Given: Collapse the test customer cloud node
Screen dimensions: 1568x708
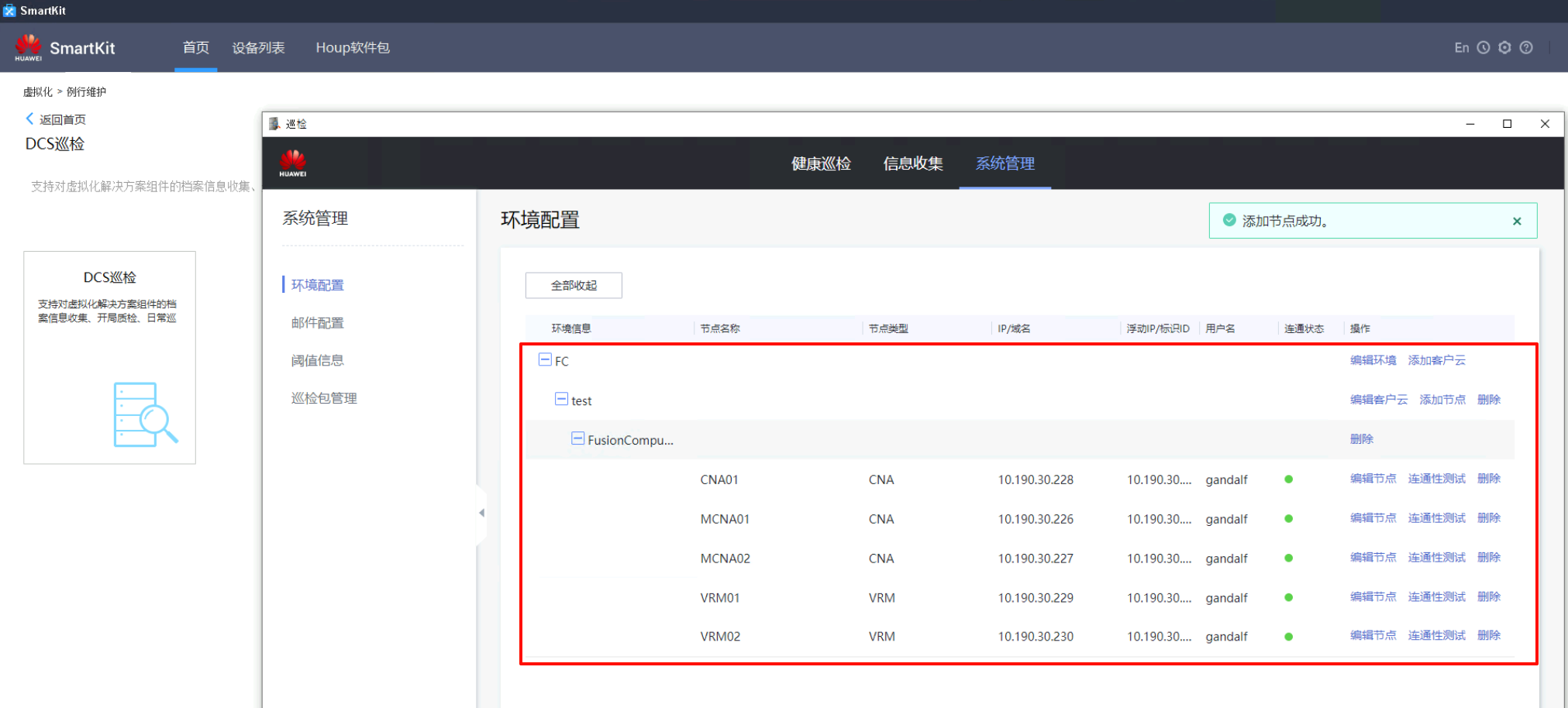Looking at the screenshot, I should click(561, 400).
